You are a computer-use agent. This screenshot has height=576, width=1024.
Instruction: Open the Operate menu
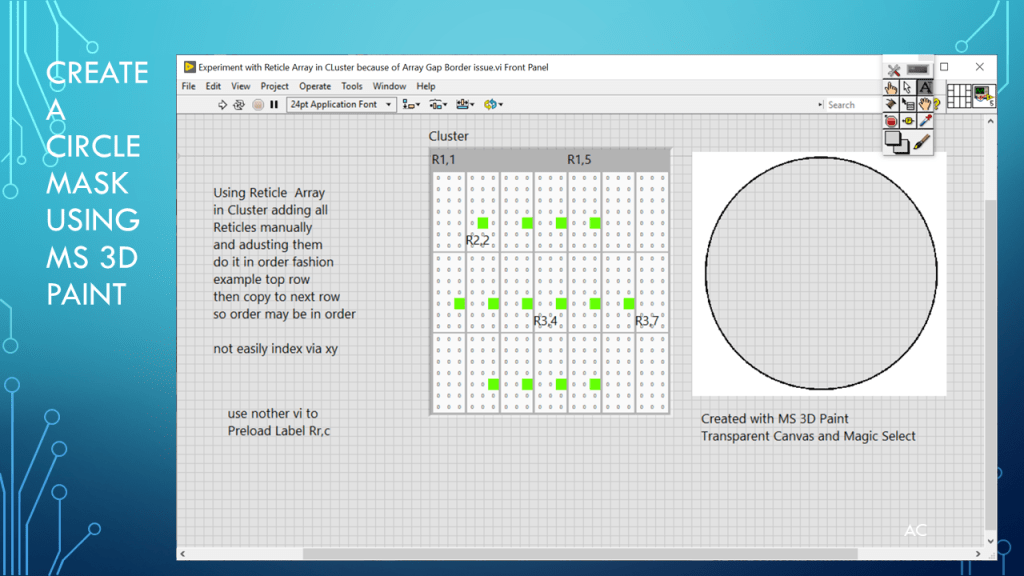coord(315,86)
